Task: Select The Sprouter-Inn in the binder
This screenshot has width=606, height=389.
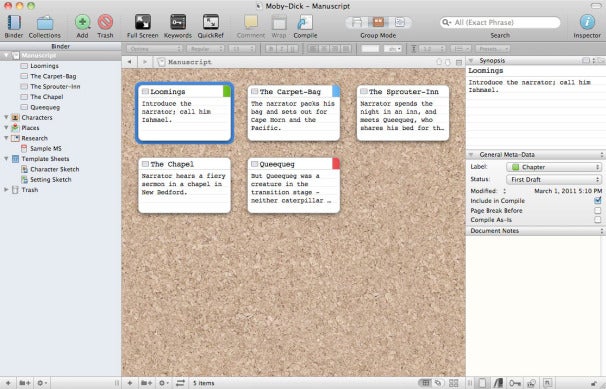Action: 55,87
